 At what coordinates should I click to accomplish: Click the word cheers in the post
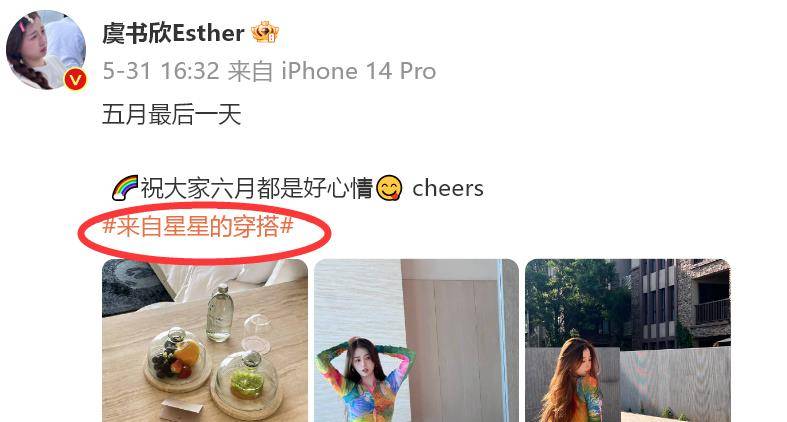pyautogui.click(x=448, y=189)
